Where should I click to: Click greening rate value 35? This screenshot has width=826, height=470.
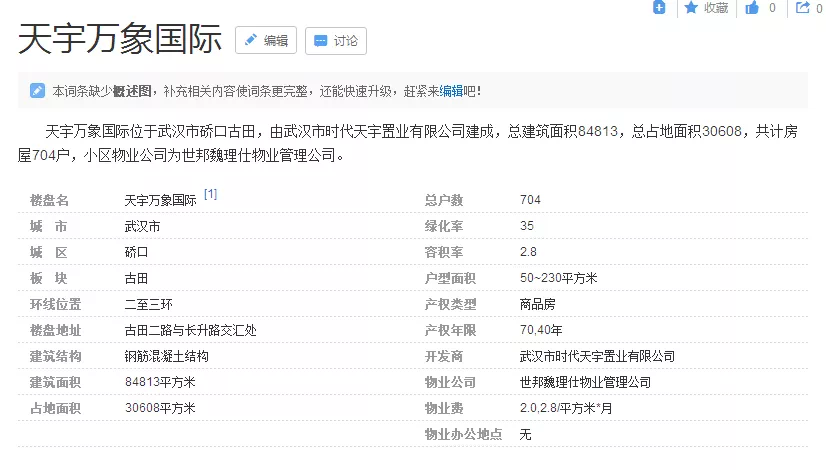(x=527, y=226)
